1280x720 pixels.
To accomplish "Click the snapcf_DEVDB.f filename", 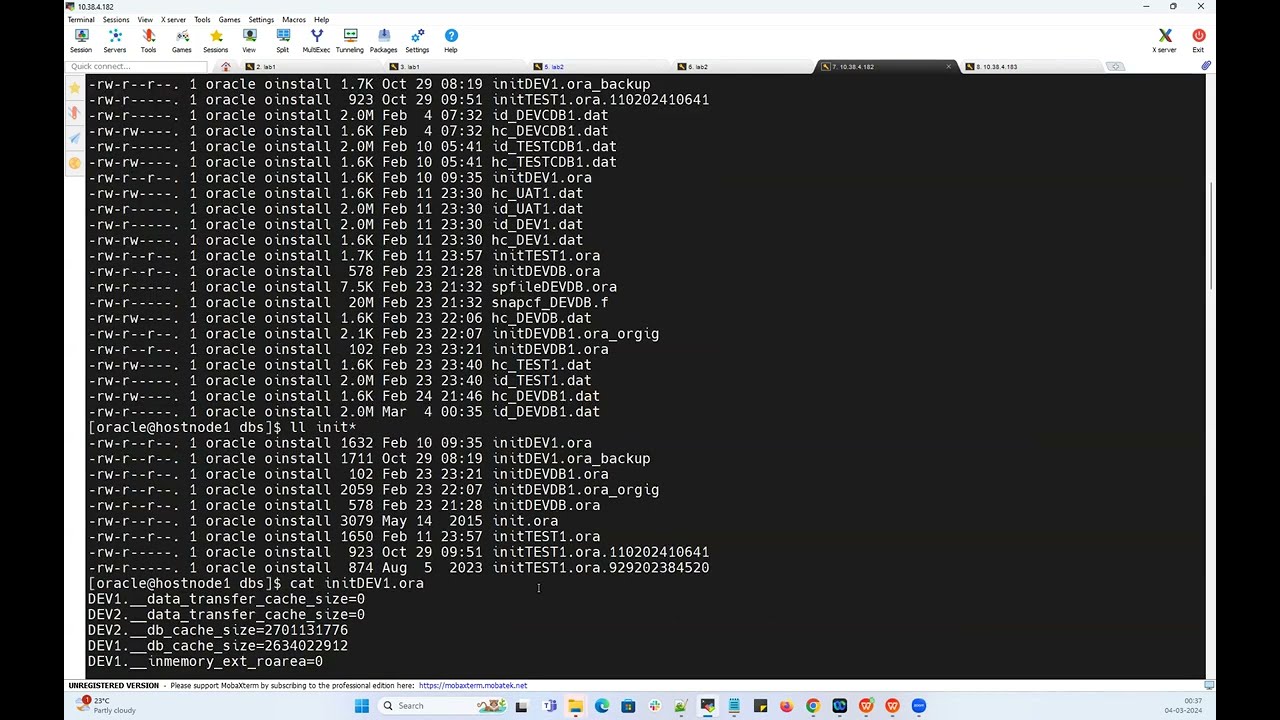I will click(x=550, y=303).
